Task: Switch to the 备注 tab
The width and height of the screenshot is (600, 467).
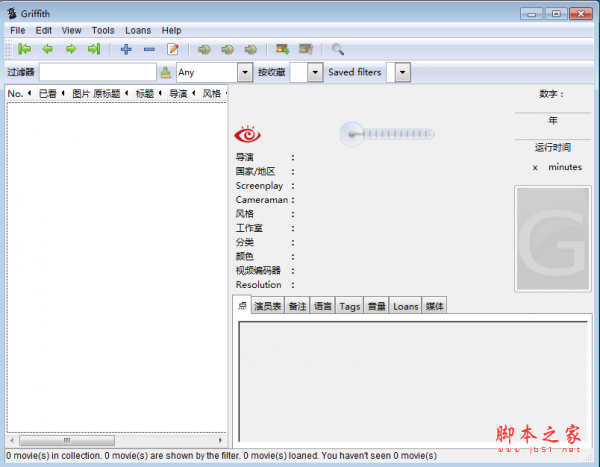Action: point(297,306)
